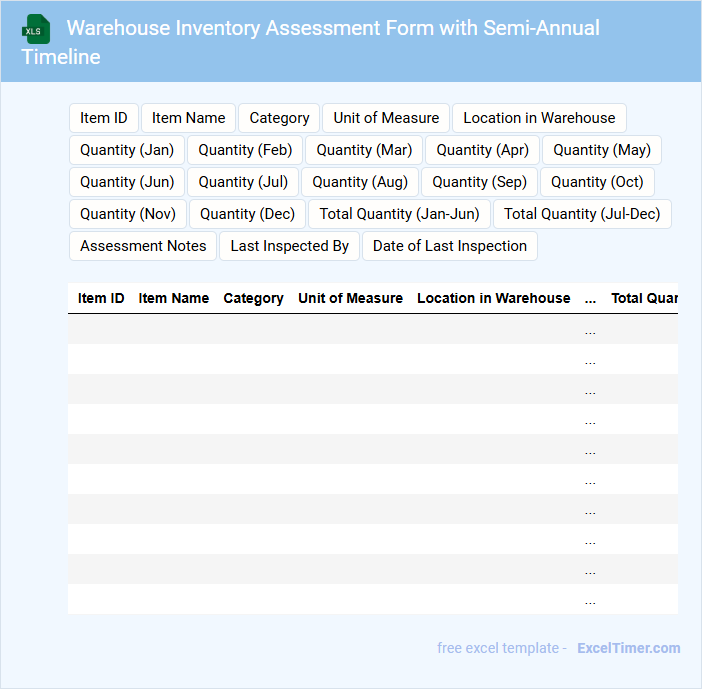Screen dimensions: 702x689
Task: Click the Location in Warehouse tag
Action: pyautogui.click(x=539, y=118)
